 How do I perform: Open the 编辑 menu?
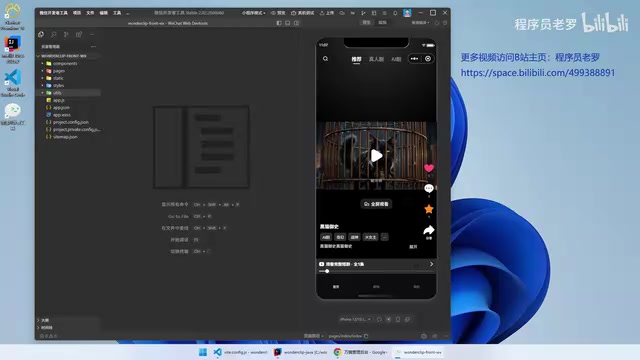(104, 13)
